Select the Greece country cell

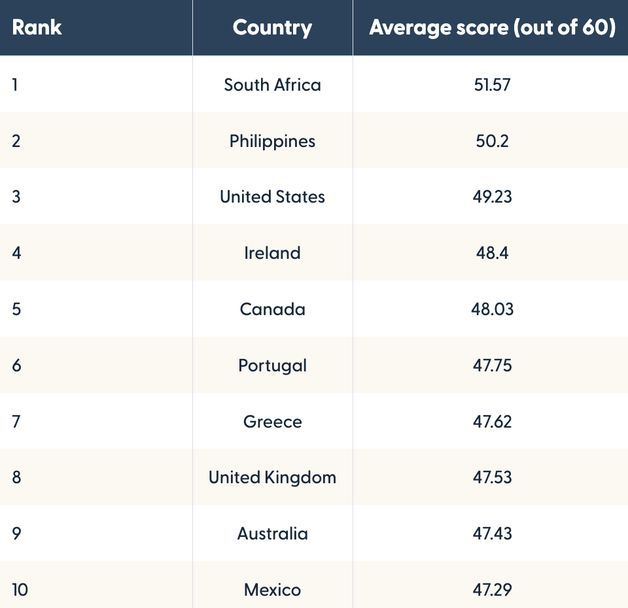click(x=272, y=421)
